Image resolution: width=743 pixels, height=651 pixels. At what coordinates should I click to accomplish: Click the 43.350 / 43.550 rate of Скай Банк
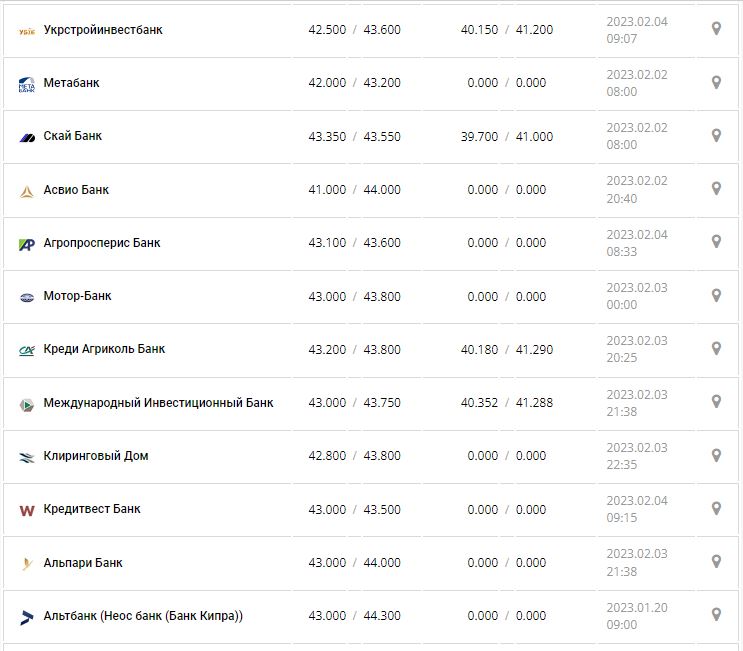(354, 137)
